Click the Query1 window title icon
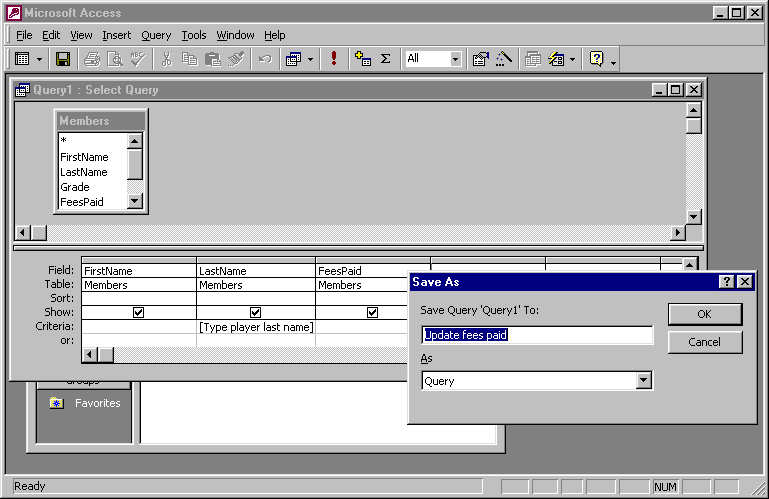The width and height of the screenshot is (769, 499). tap(23, 90)
